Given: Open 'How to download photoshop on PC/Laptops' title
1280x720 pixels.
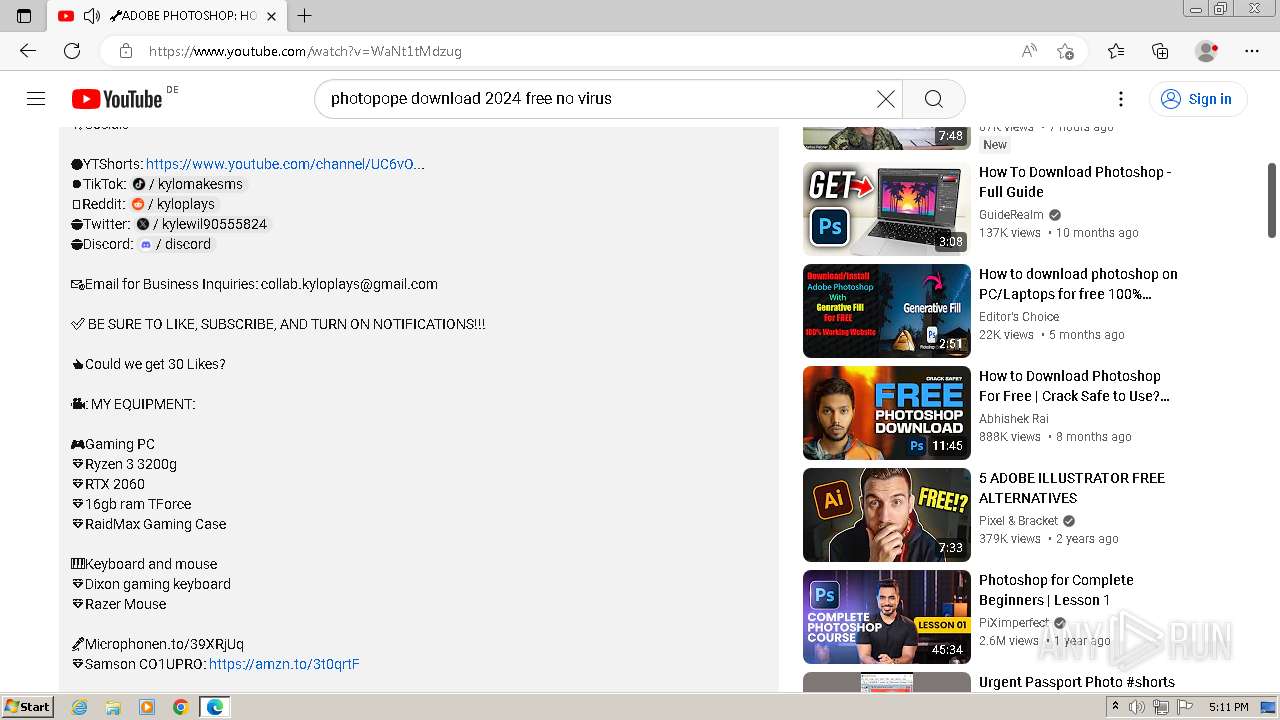Looking at the screenshot, I should (1078, 284).
